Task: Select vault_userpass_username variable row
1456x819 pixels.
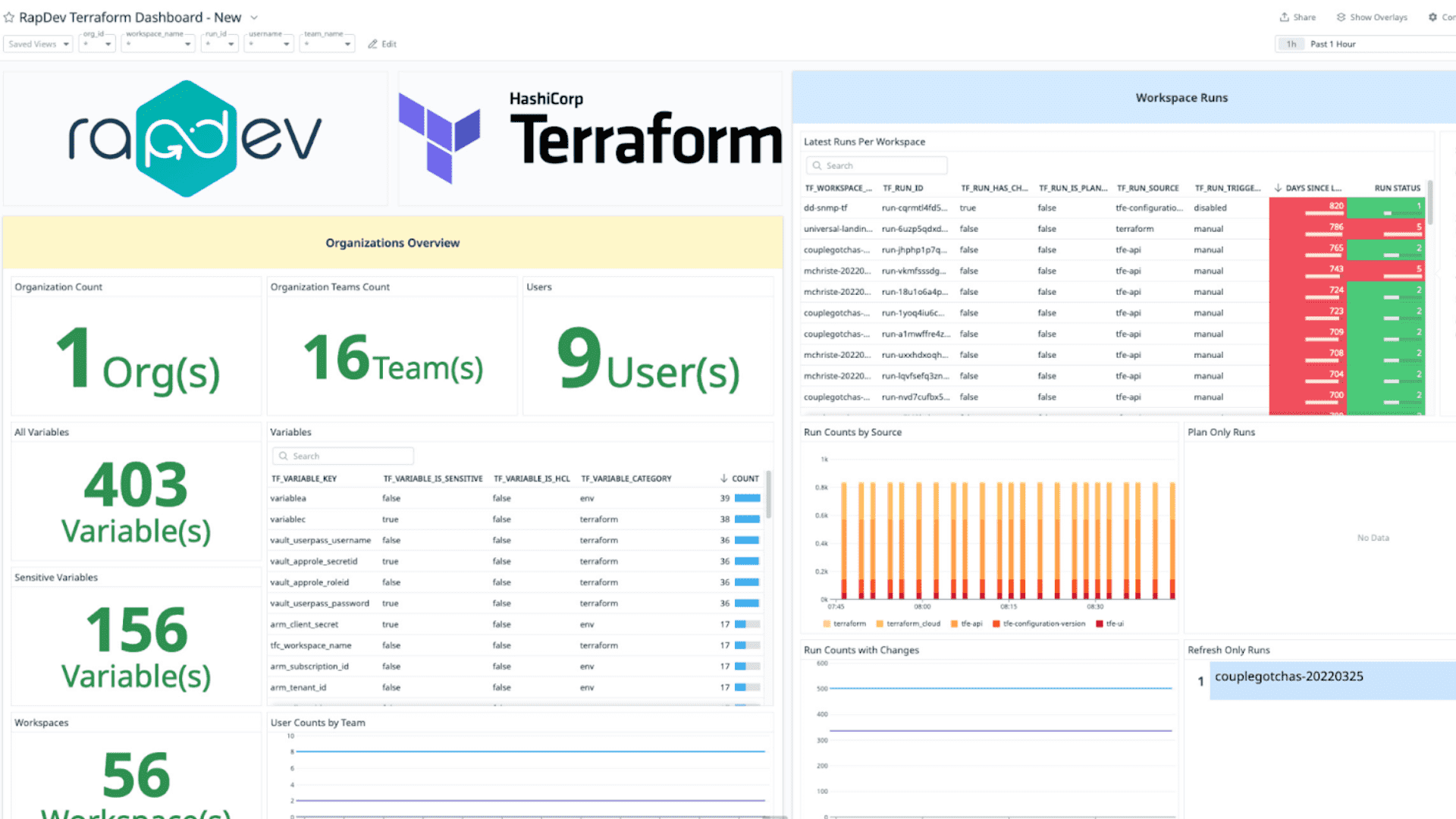Action: click(x=516, y=541)
